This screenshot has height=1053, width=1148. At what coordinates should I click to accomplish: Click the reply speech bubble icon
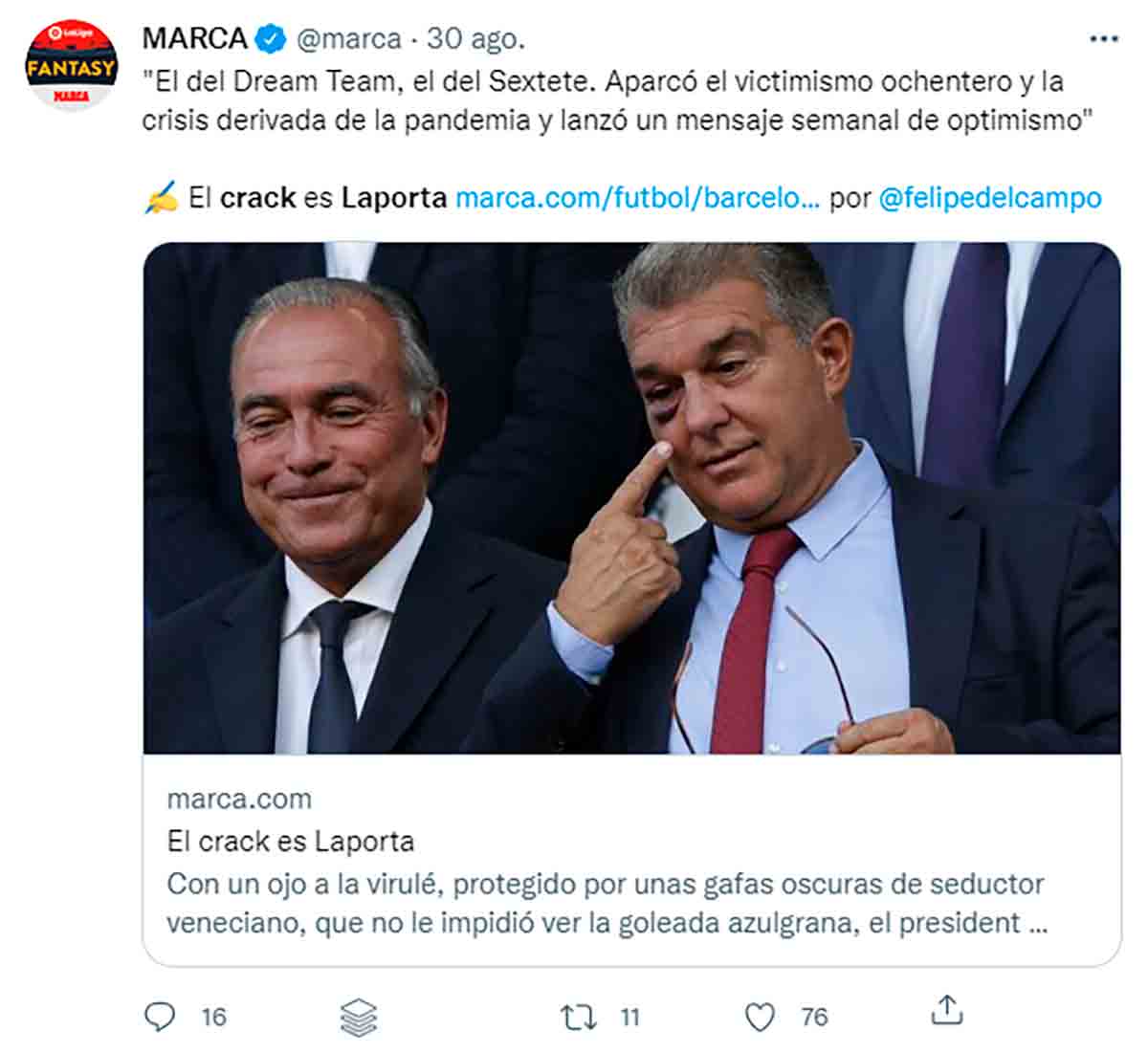(x=160, y=1016)
